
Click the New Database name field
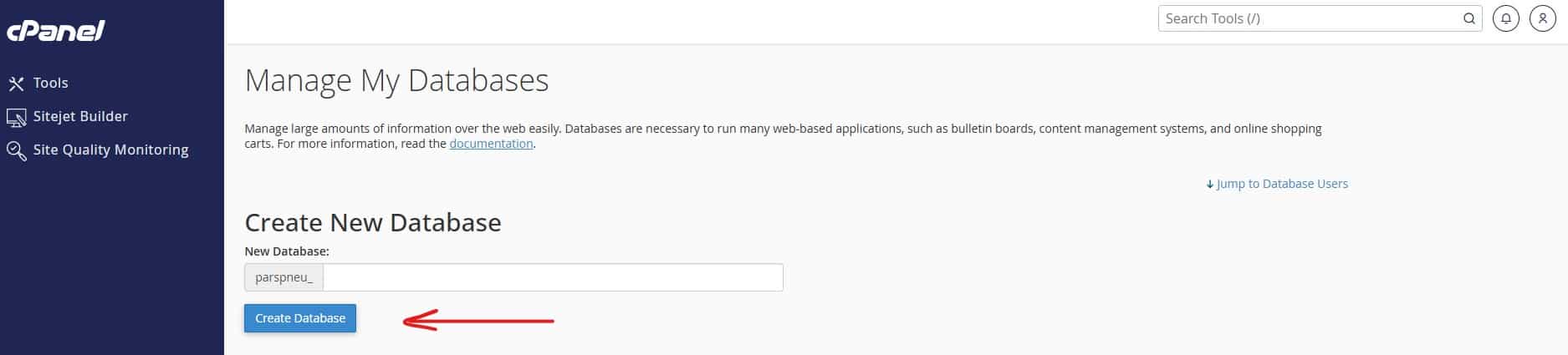coord(552,277)
